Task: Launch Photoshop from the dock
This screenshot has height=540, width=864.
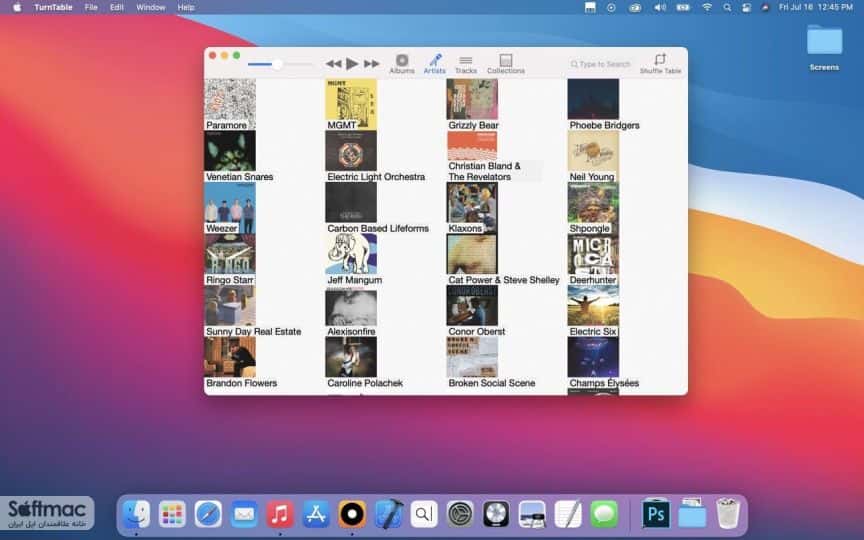Action: pos(656,514)
